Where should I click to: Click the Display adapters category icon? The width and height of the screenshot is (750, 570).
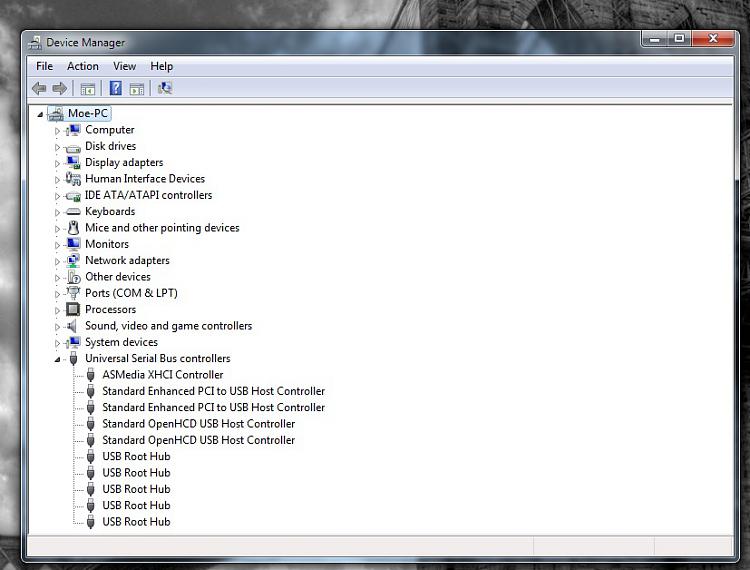[73, 163]
